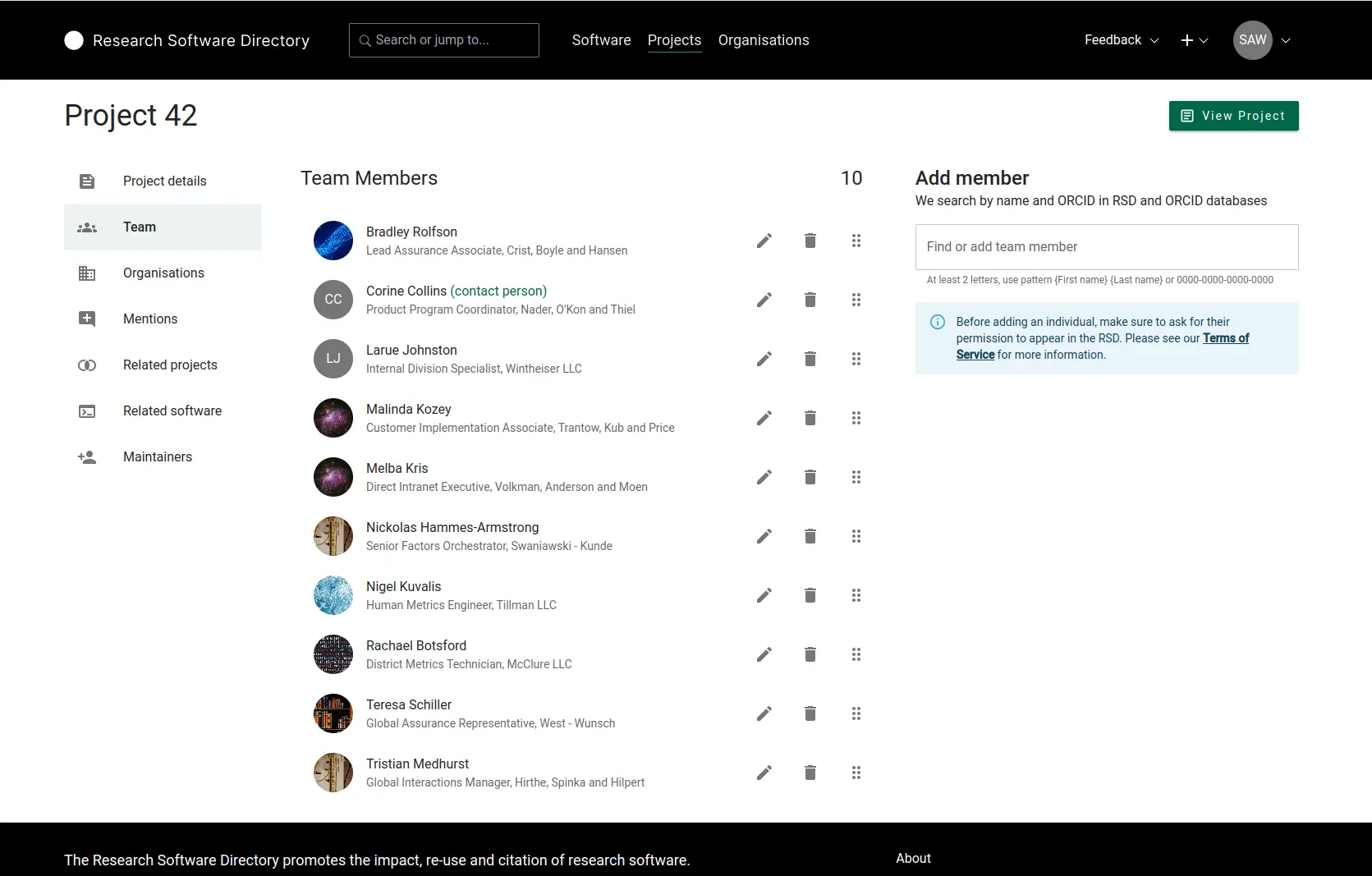Click the pencil icon for Teresa Schiller
The image size is (1372, 876).
764,713
